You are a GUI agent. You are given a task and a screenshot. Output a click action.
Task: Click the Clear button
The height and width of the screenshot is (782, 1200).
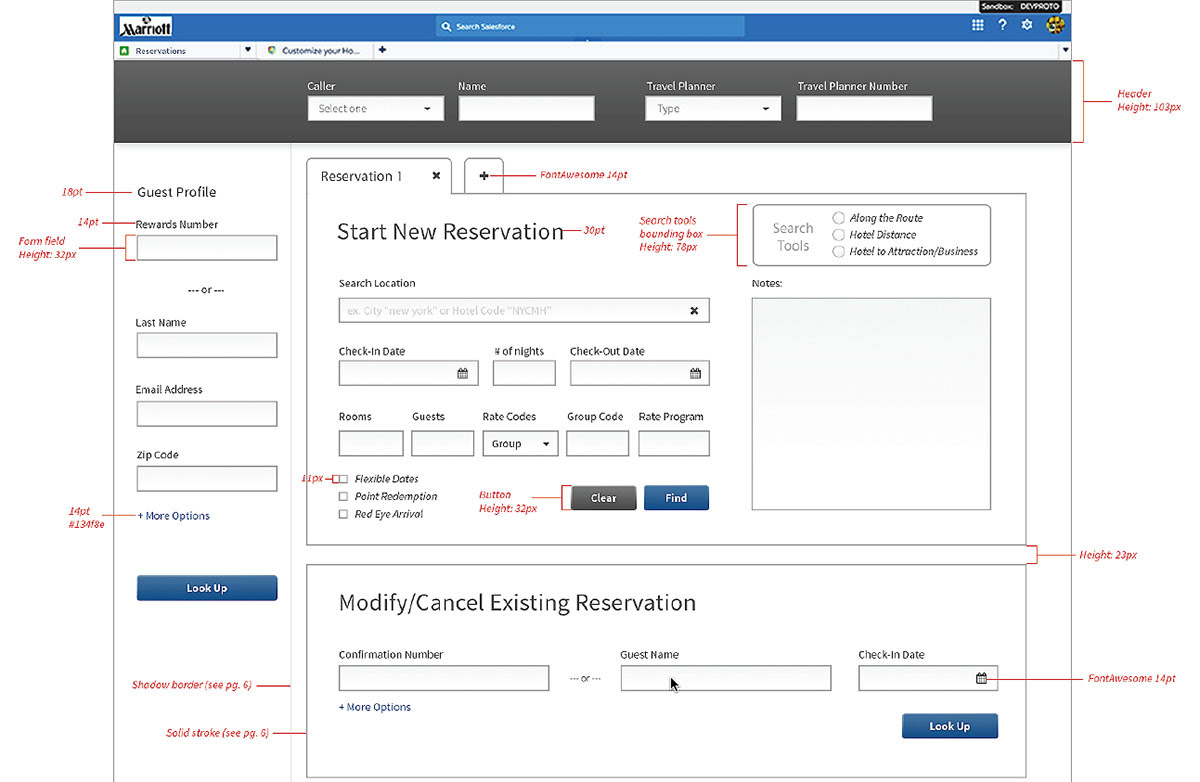coord(604,498)
